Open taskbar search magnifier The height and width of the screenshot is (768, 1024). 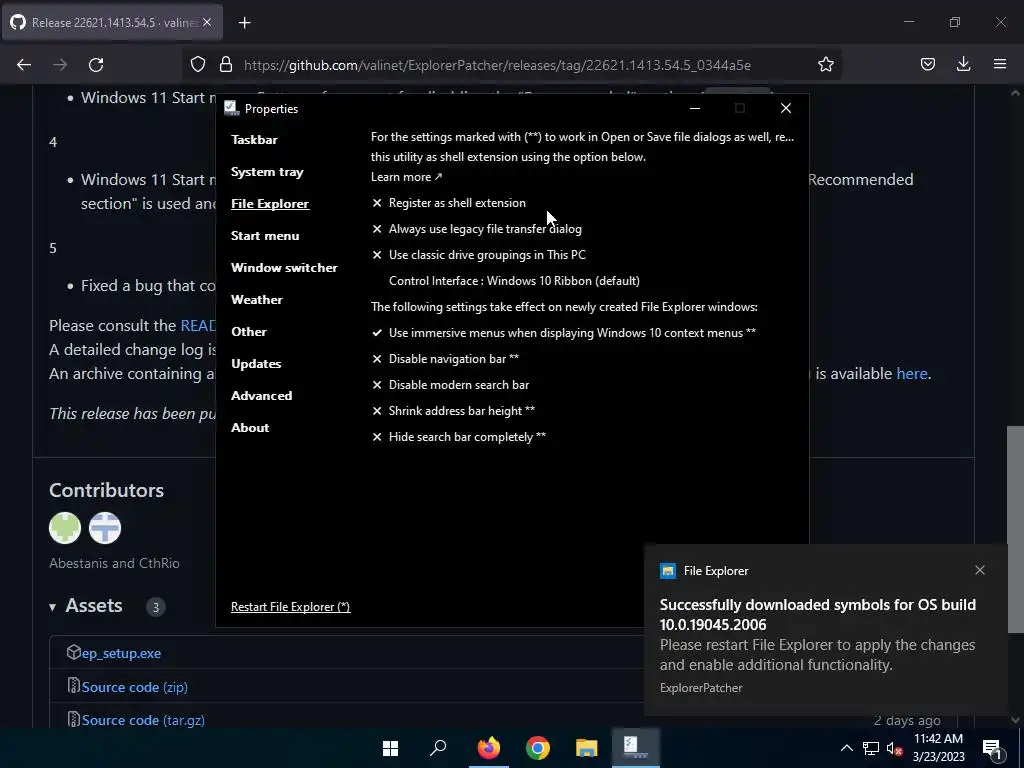point(438,748)
